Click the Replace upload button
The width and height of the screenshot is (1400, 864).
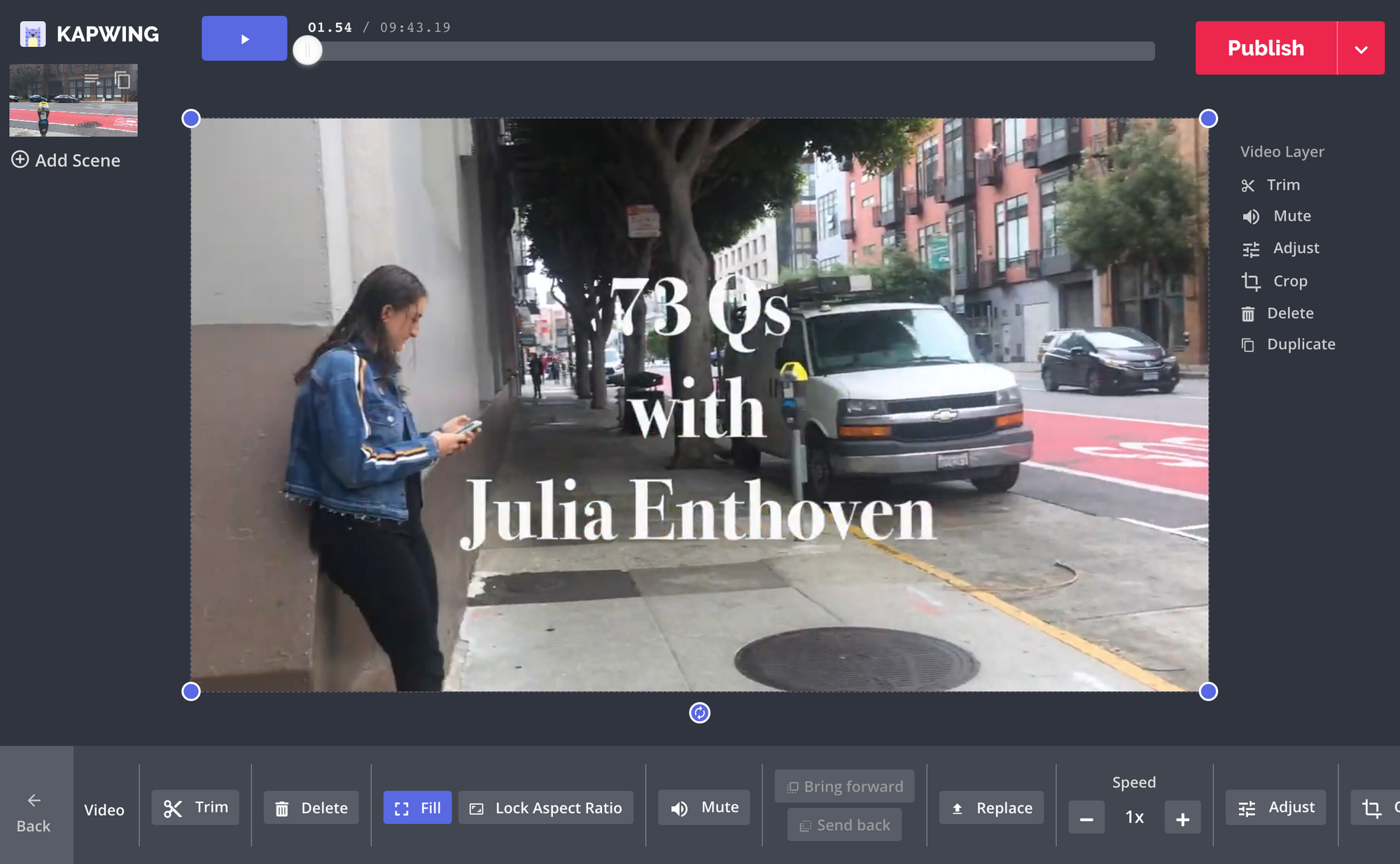coord(991,808)
